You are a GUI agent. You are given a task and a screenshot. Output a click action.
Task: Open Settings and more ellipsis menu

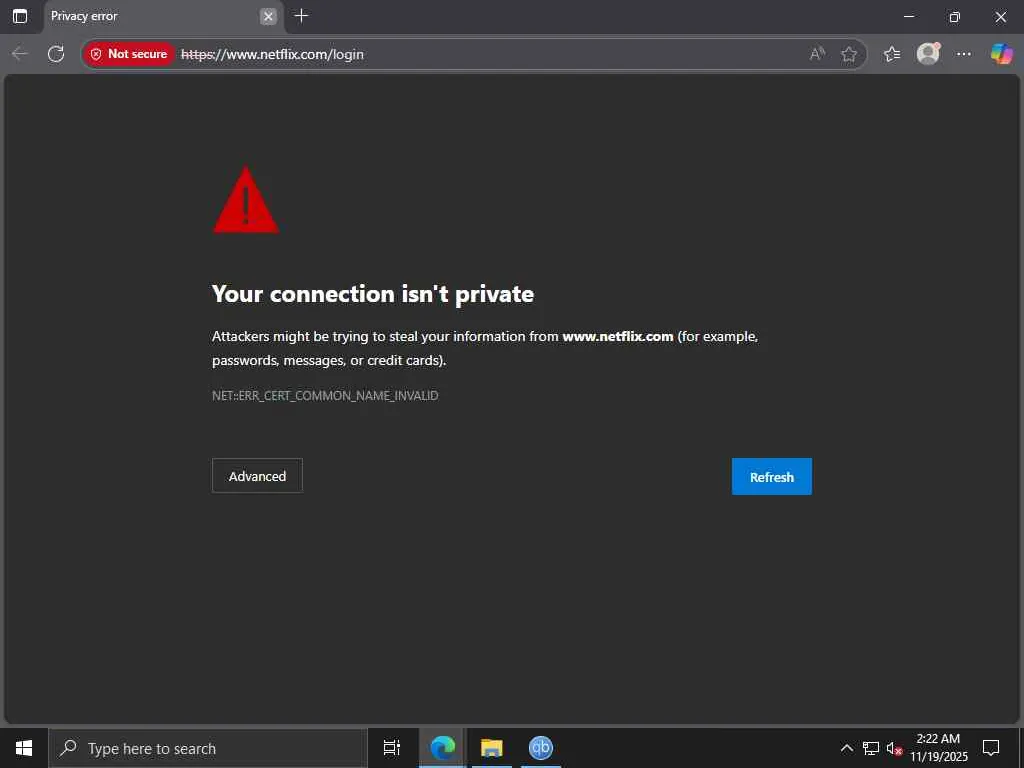click(964, 54)
